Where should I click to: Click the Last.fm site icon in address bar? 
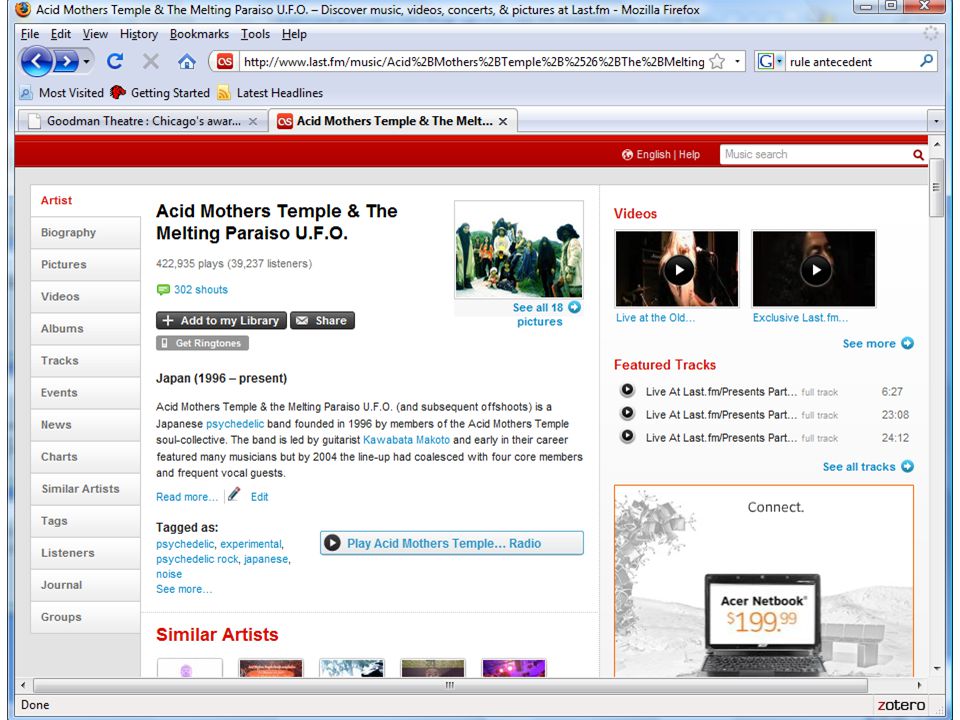point(225,61)
